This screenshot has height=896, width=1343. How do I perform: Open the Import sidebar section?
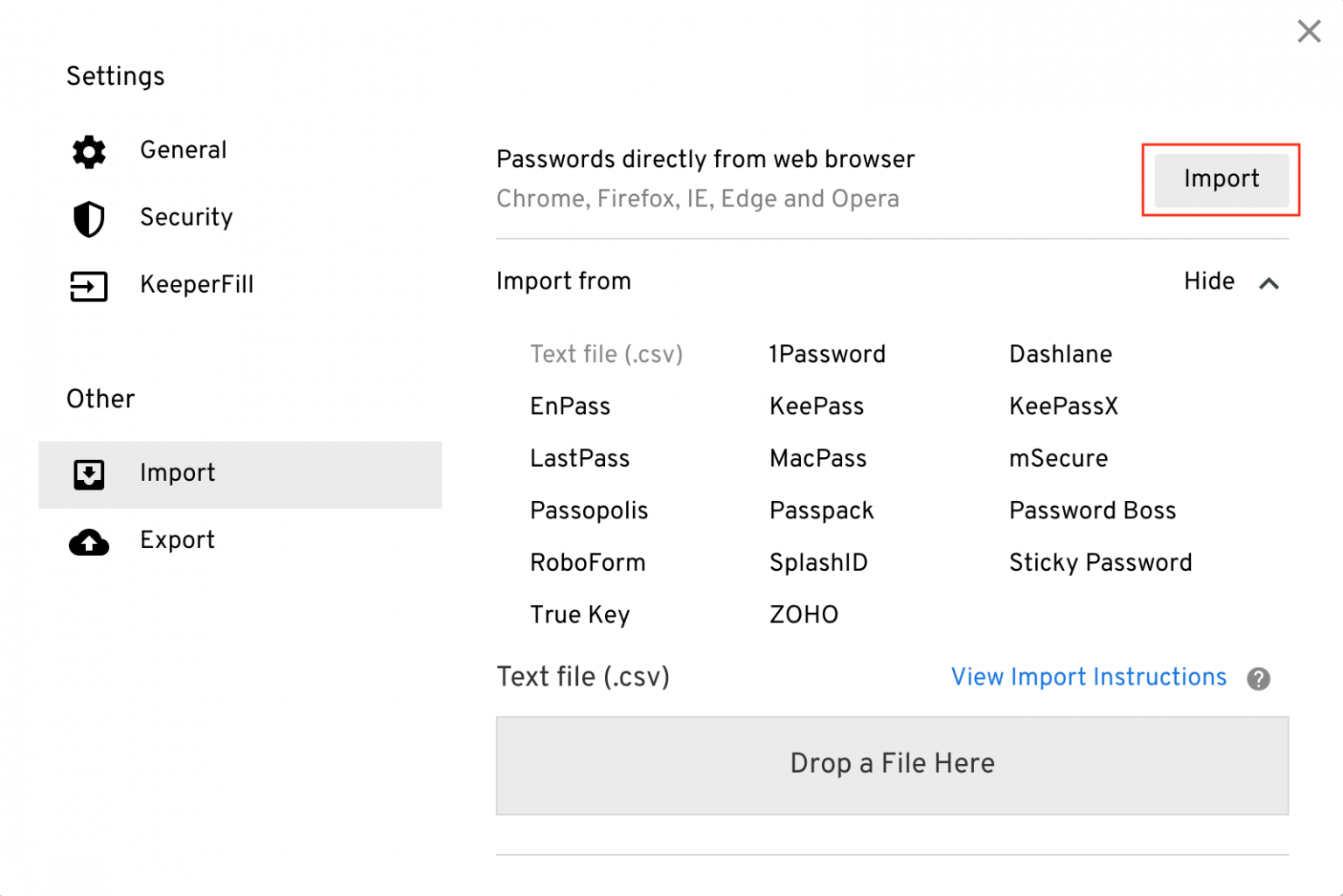[177, 473]
